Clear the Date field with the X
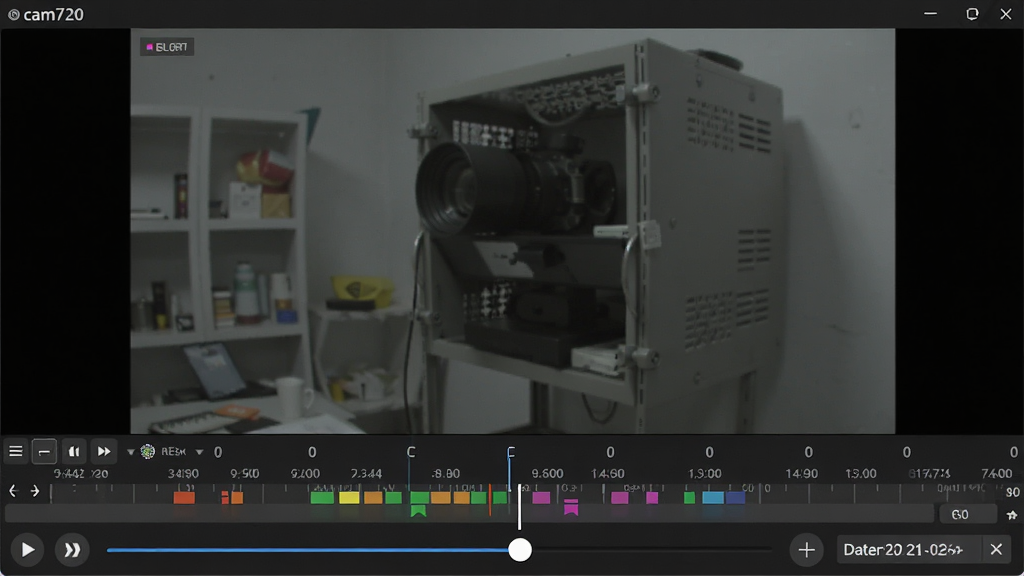Viewport: 1024px width, 576px height. coord(996,550)
